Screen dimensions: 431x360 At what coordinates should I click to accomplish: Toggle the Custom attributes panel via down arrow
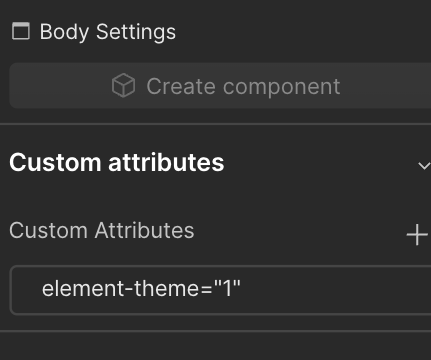pos(424,165)
